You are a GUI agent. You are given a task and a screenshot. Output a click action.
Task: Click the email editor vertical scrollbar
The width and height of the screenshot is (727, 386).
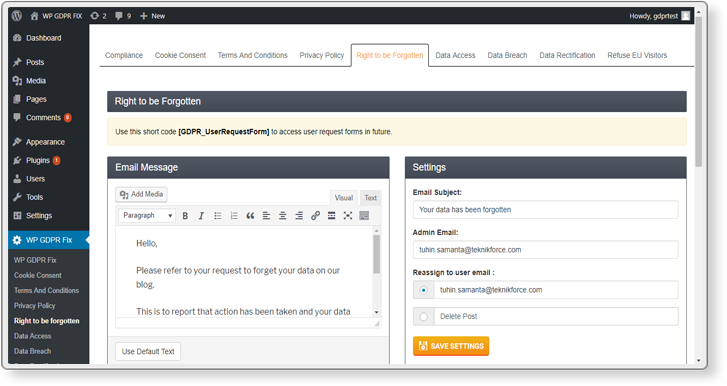click(376, 271)
